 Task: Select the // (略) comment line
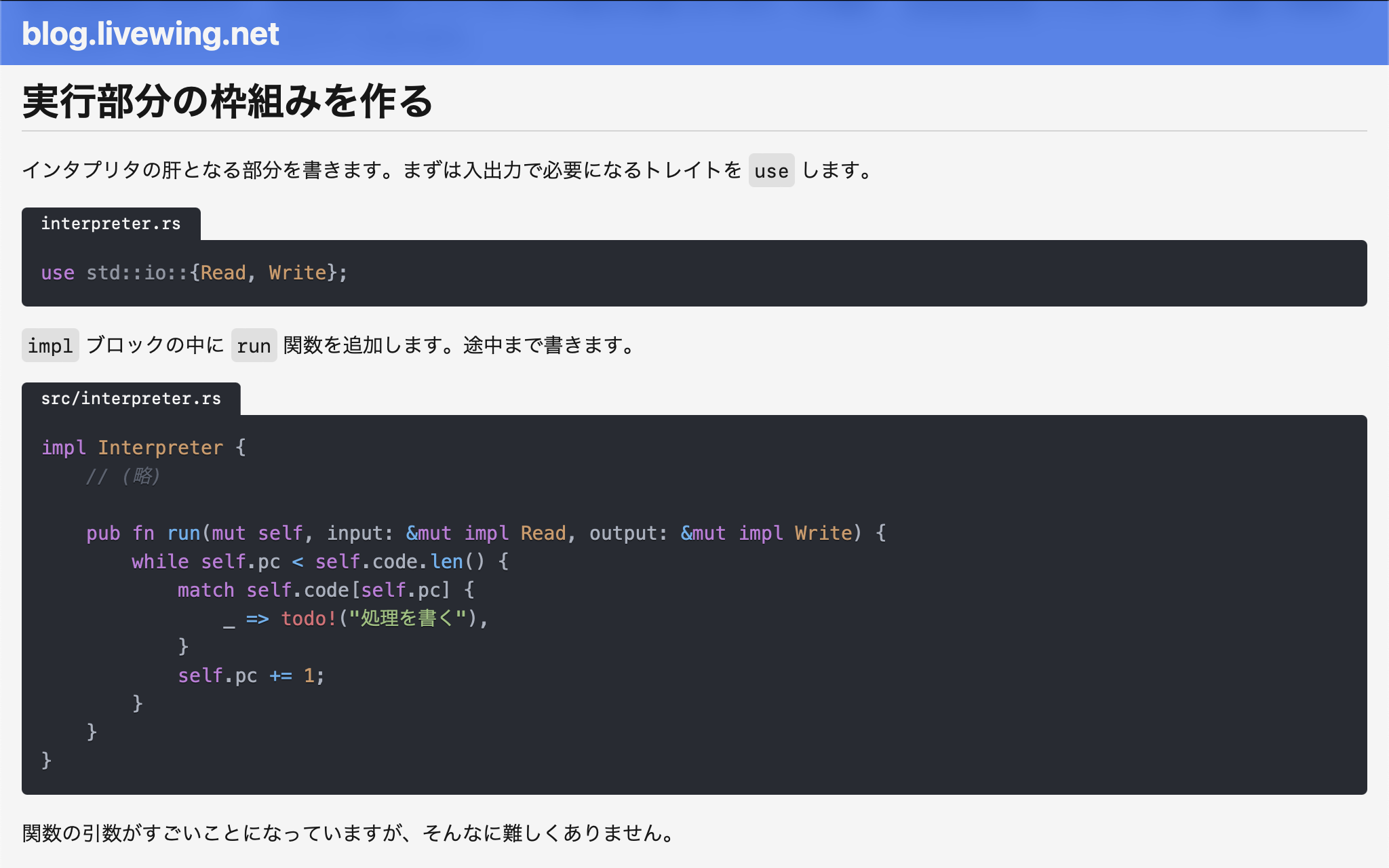click(123, 476)
